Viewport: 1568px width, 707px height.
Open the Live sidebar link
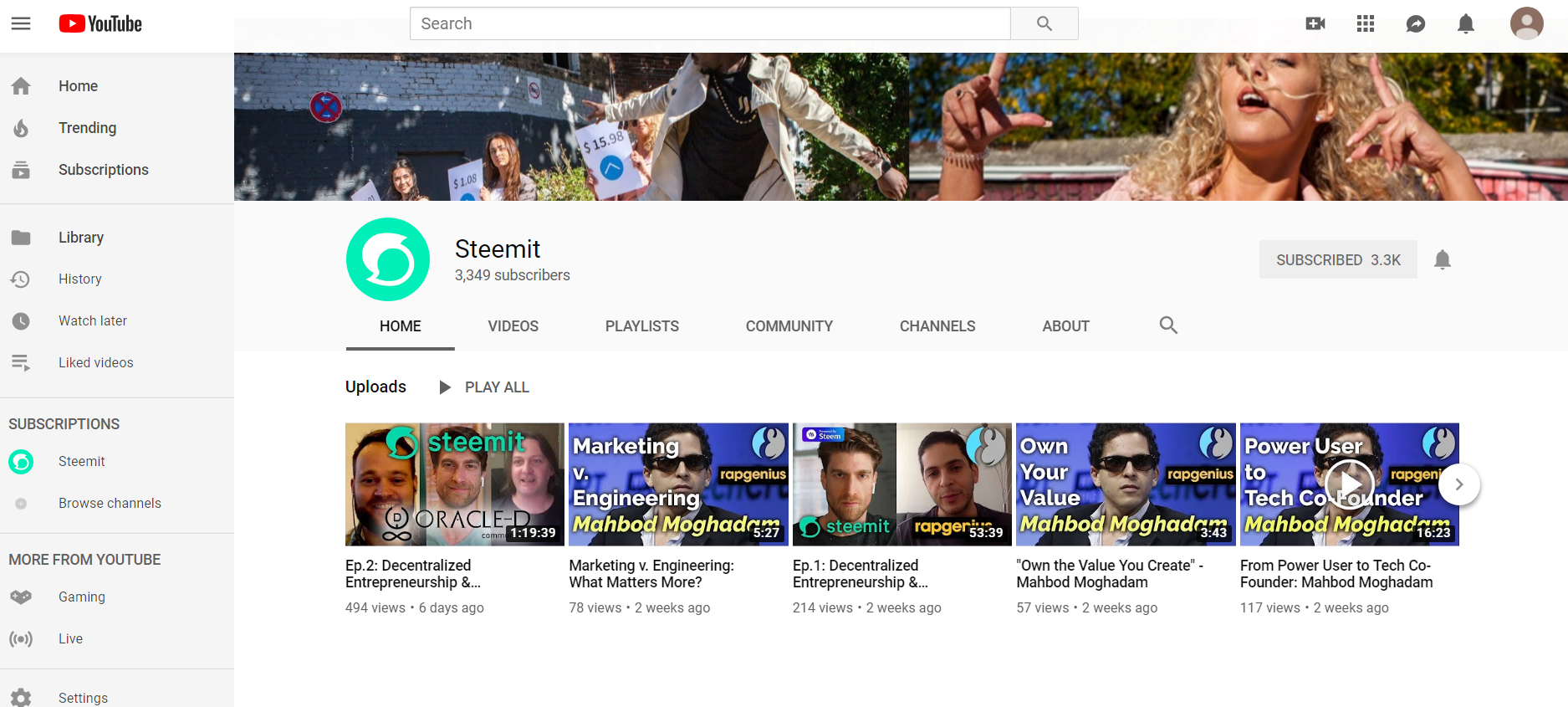pos(70,638)
